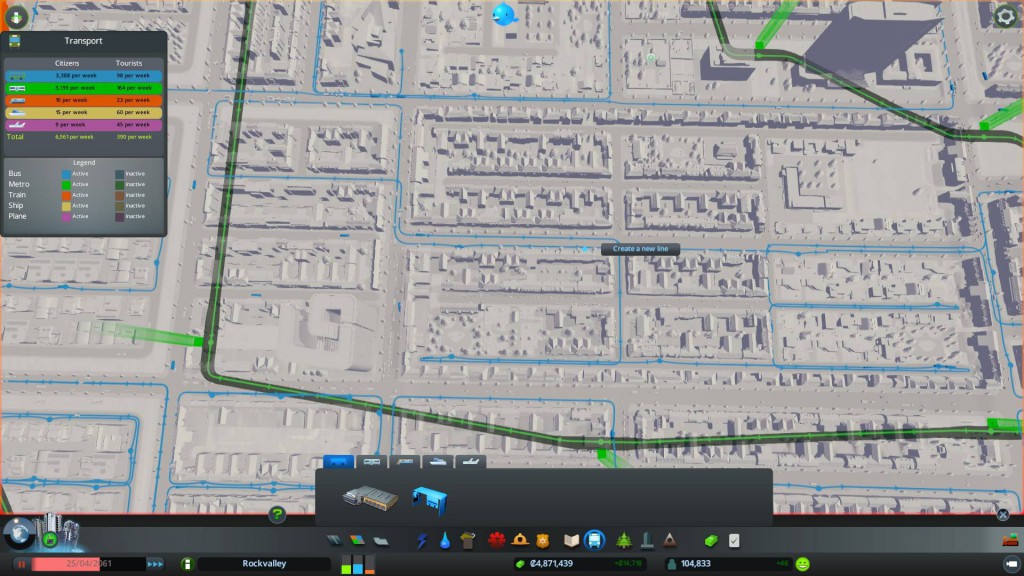Click the Rockvalley city name field

click(264, 564)
